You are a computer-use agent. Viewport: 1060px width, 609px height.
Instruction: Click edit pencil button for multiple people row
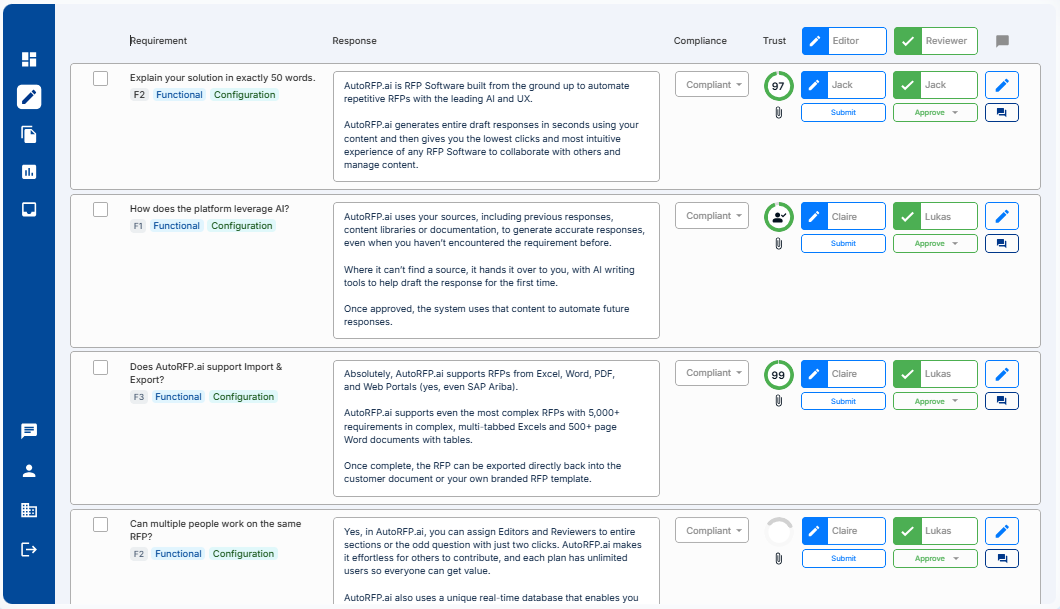[1002, 531]
